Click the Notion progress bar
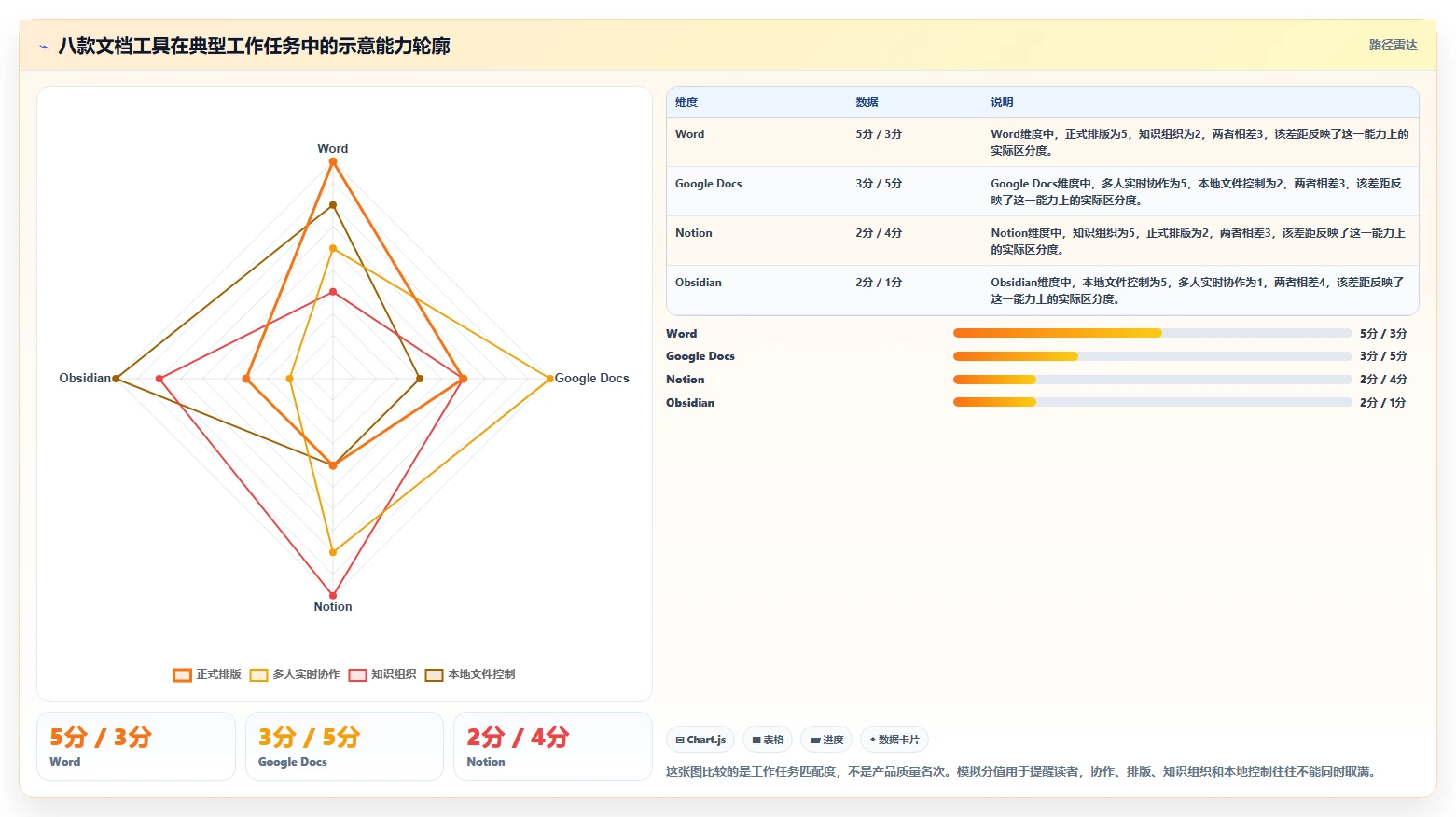Screen dimensions: 1456x817 pos(1152,380)
